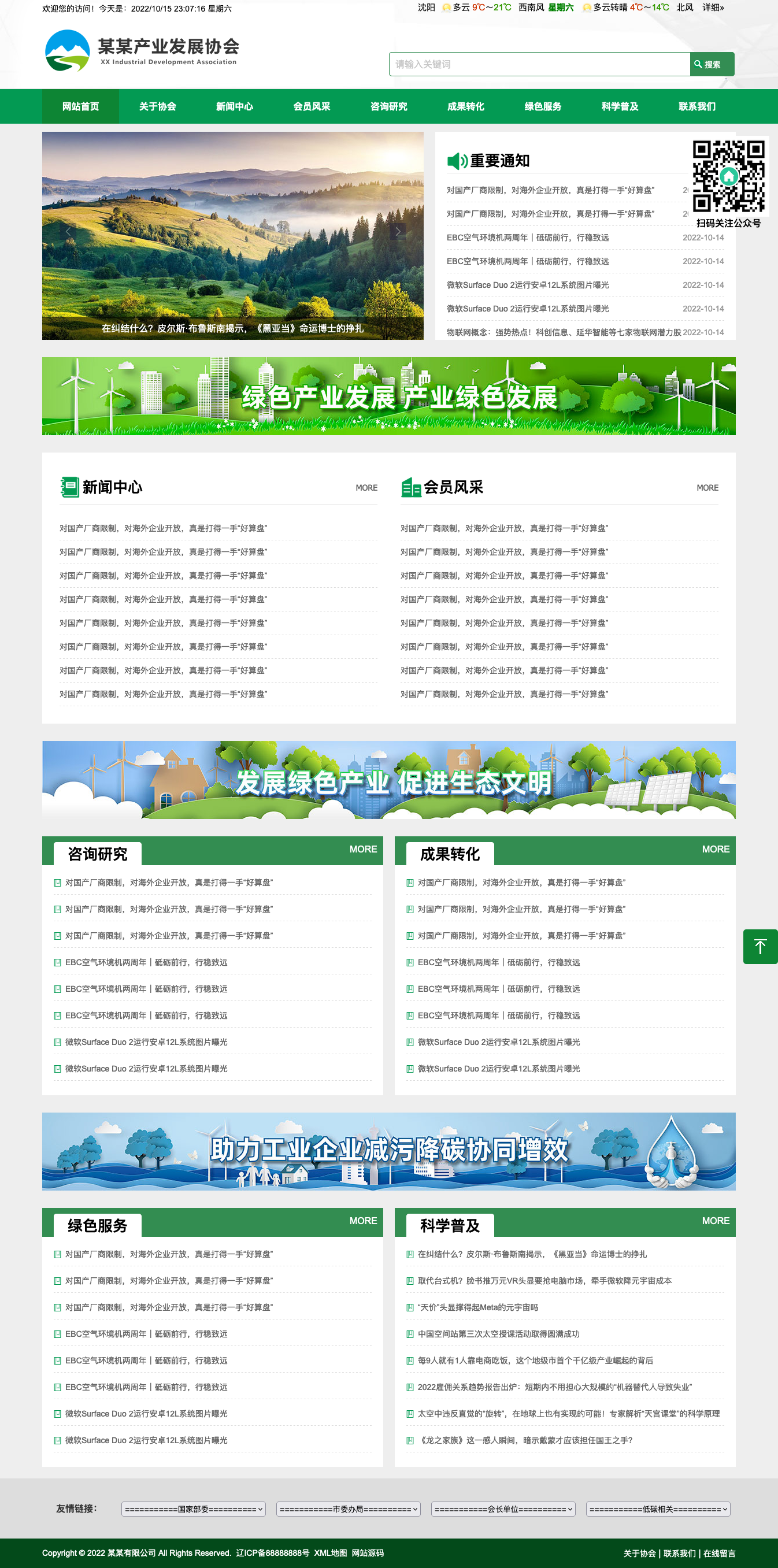Click the QR code image

729,176
